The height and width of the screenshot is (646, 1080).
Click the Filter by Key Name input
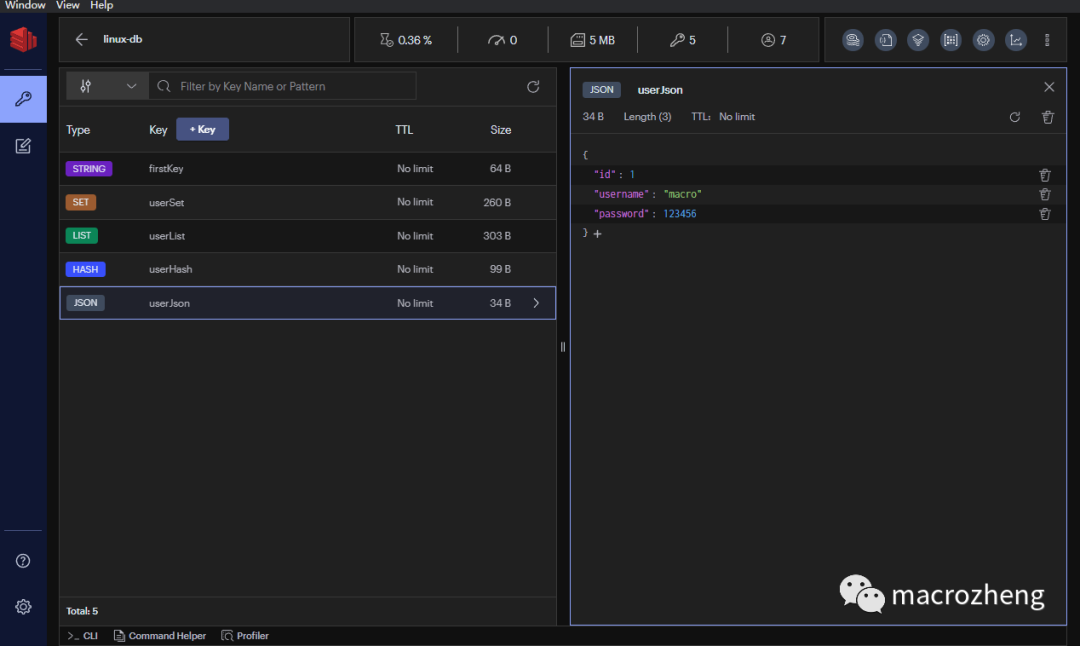(x=282, y=86)
